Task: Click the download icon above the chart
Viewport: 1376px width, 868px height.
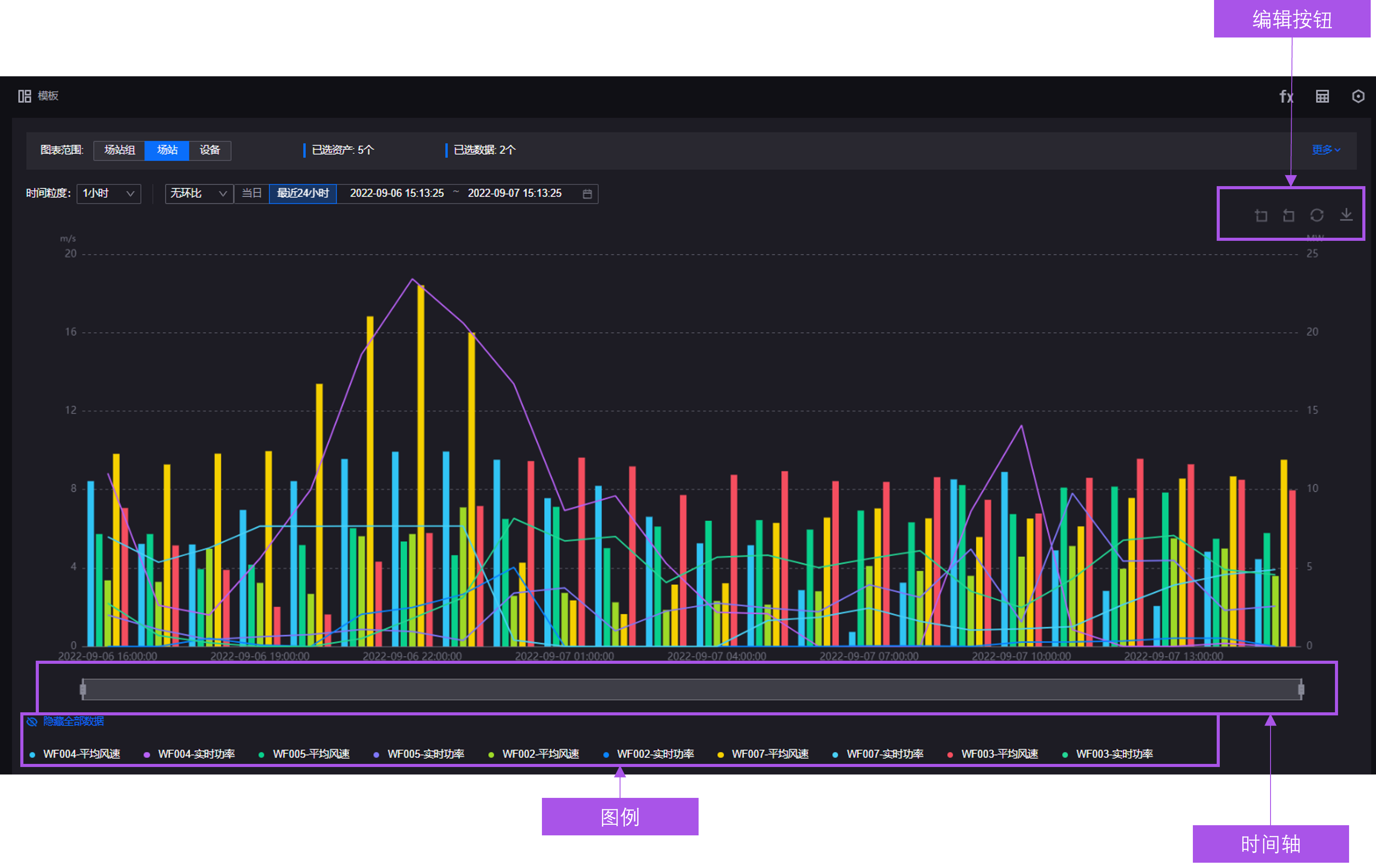Action: [x=1346, y=215]
